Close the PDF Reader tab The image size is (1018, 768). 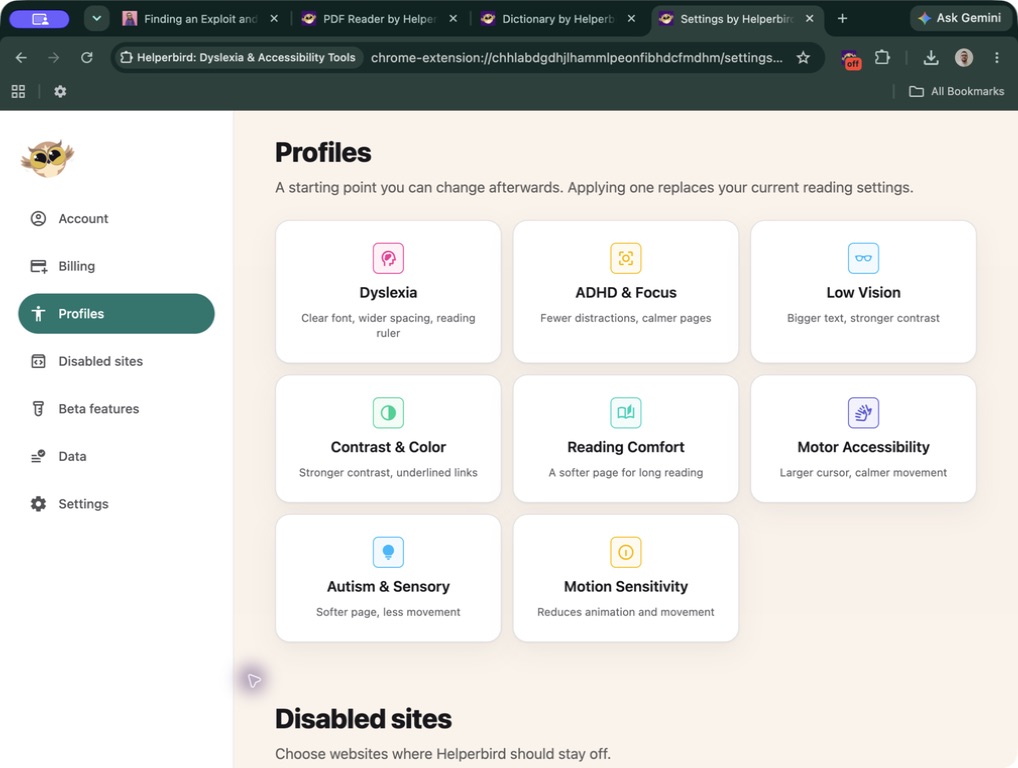coord(453,19)
